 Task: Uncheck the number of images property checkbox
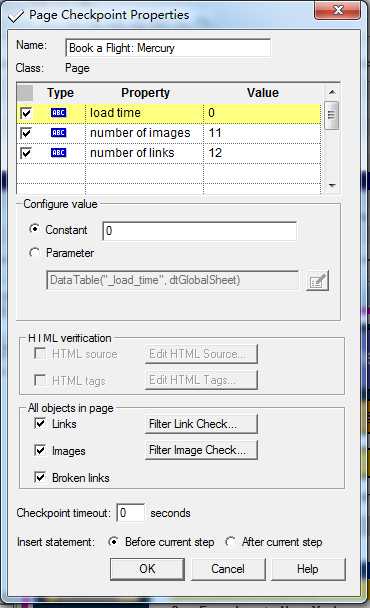(x=26, y=133)
